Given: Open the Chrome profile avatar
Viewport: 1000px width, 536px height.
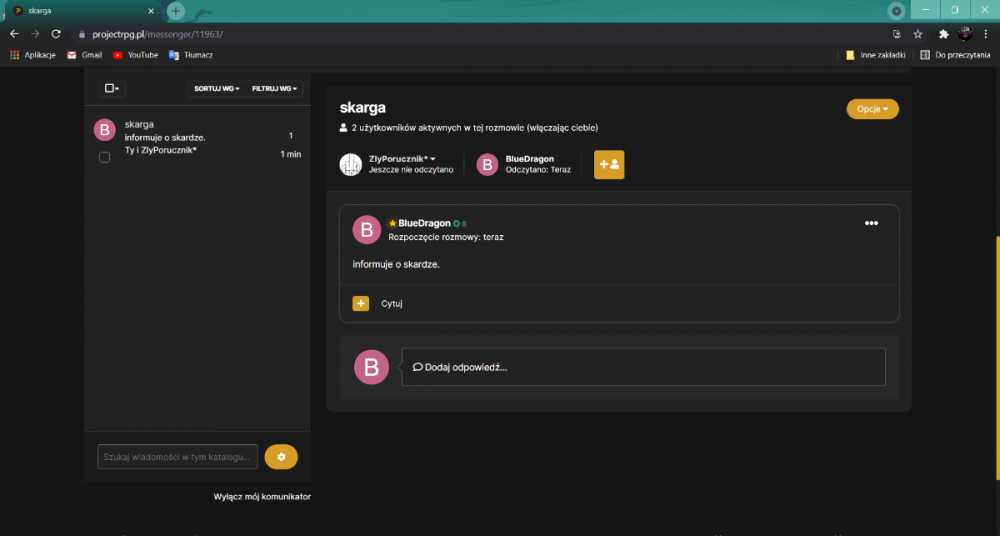Looking at the screenshot, I should click(x=965, y=34).
